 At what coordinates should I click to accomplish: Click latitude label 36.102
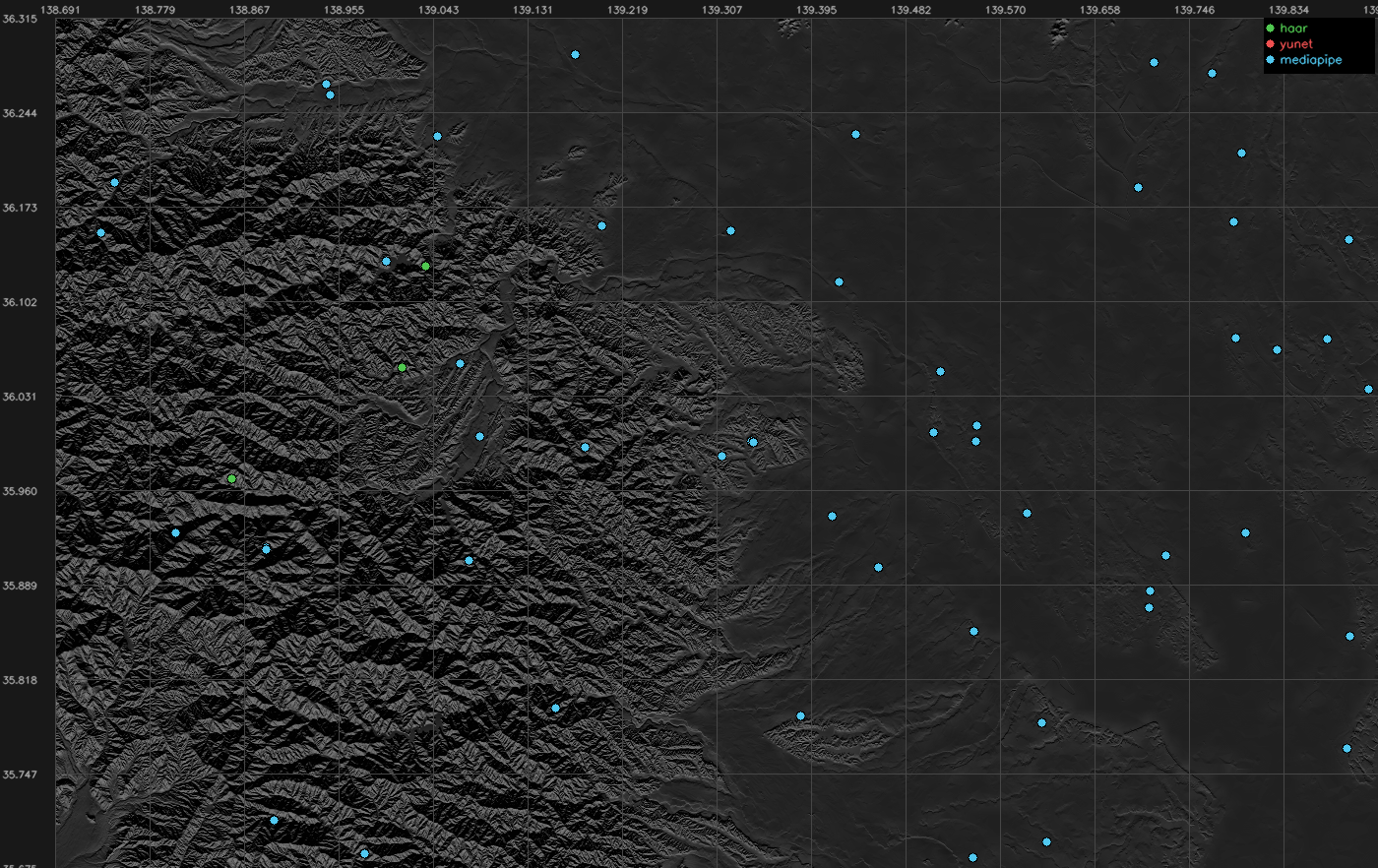pos(20,302)
